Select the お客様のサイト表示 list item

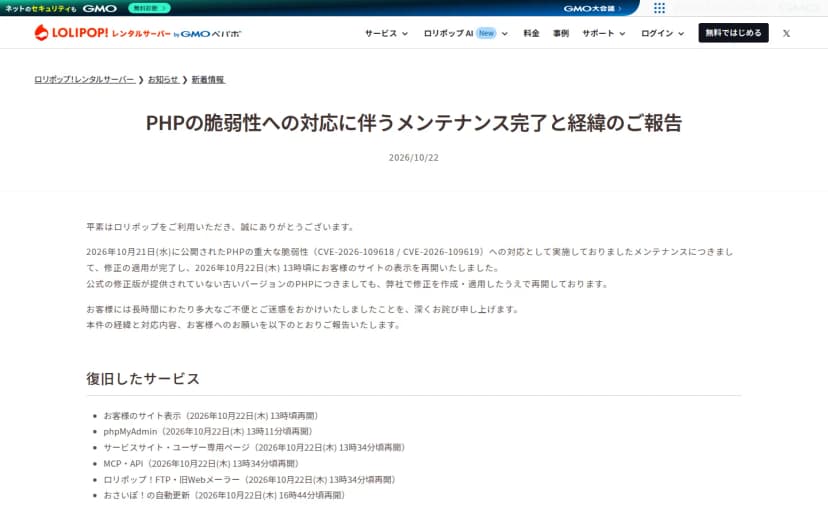tap(211, 416)
